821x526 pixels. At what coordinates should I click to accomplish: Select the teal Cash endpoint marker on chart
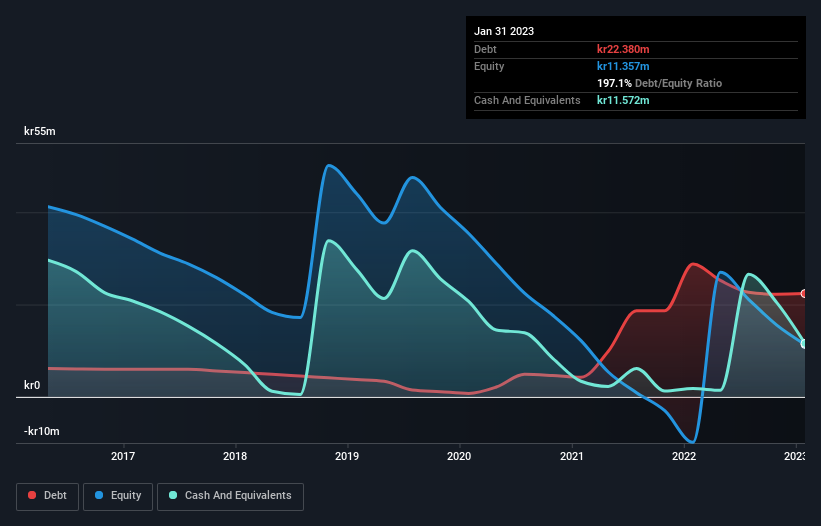(x=804, y=344)
